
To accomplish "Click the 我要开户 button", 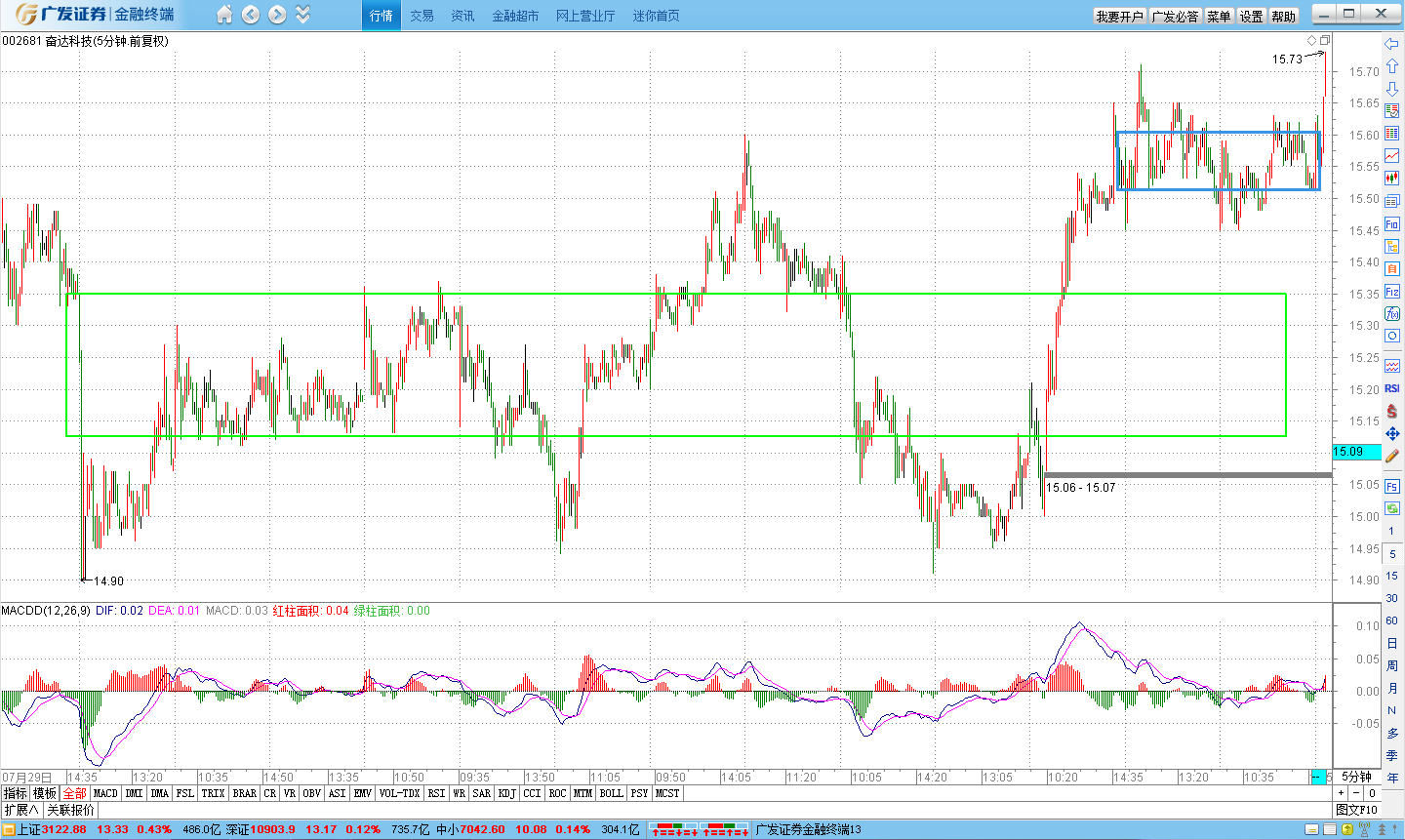I will click(x=1119, y=17).
